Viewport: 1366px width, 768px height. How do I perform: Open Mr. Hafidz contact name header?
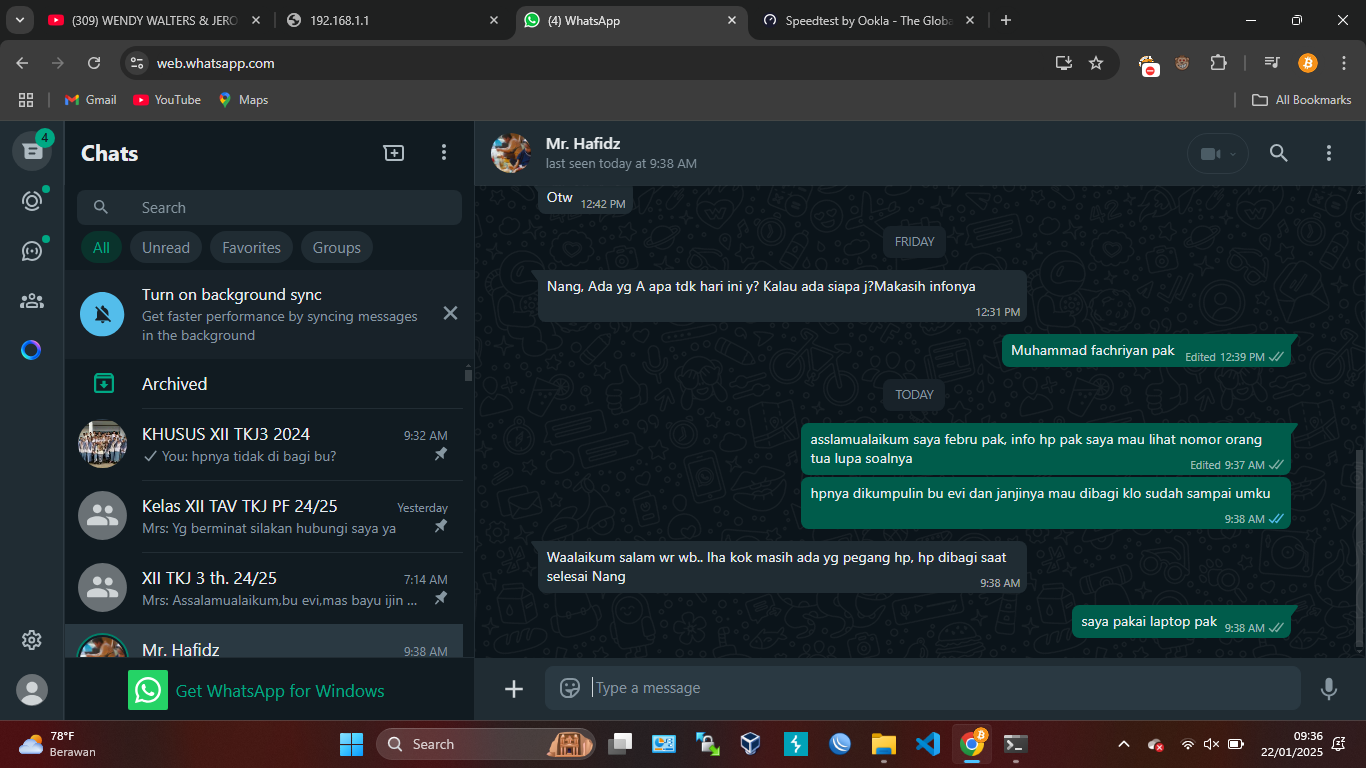[583, 144]
